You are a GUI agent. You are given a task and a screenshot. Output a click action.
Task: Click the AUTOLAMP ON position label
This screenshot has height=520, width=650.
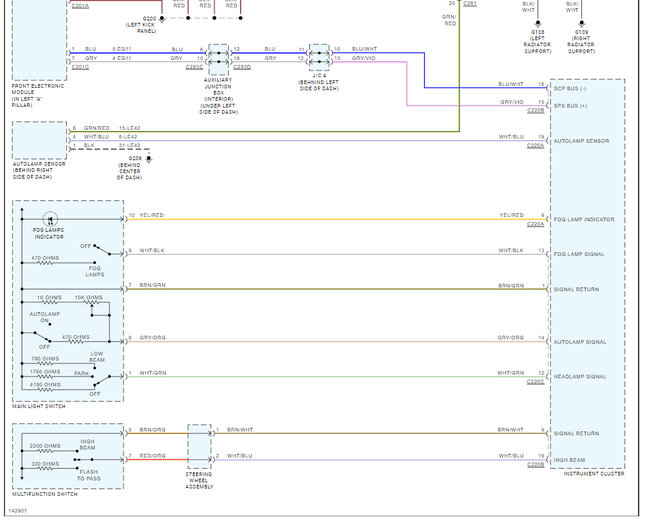pyautogui.click(x=45, y=317)
